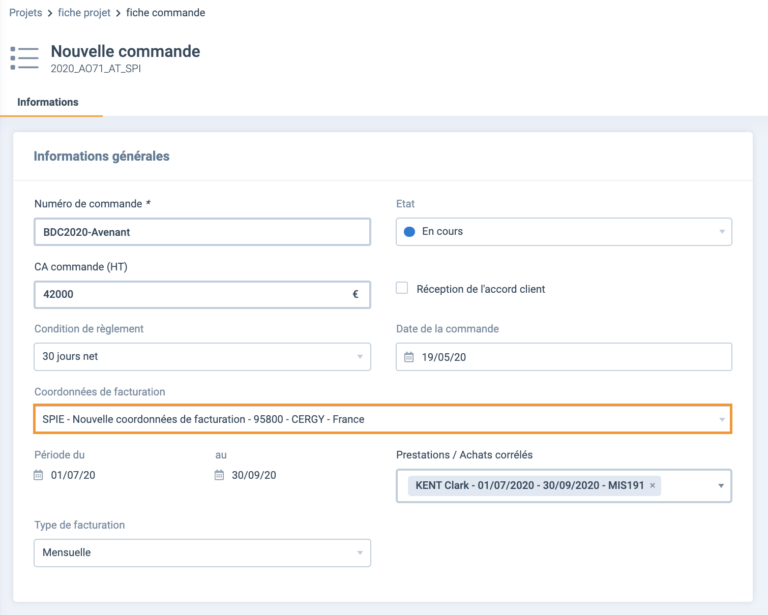Screen dimensions: 768x615
Task: Open the Prestations / Achats corrélés dropdown arrow
Action: tap(721, 486)
